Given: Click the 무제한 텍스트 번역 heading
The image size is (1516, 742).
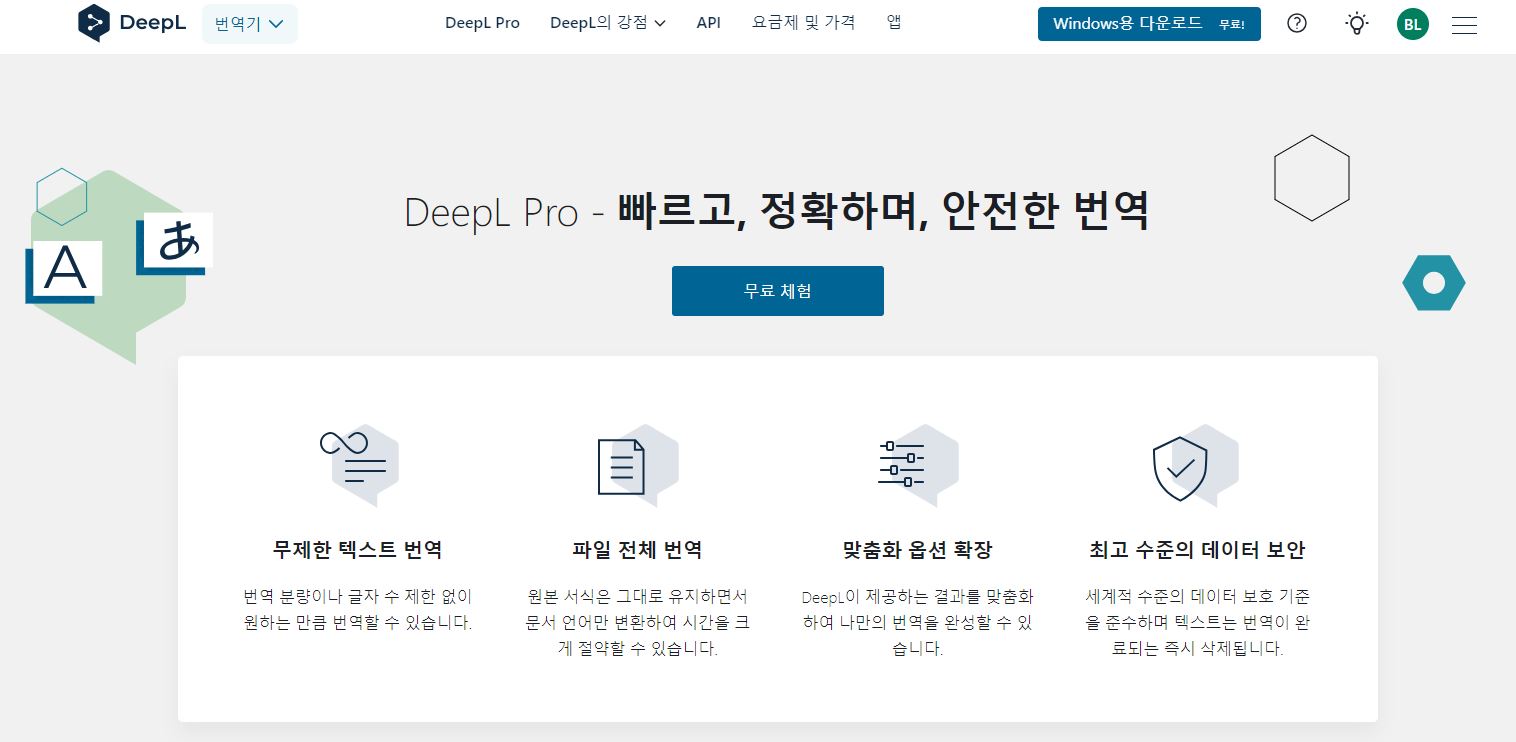Looking at the screenshot, I should (357, 550).
